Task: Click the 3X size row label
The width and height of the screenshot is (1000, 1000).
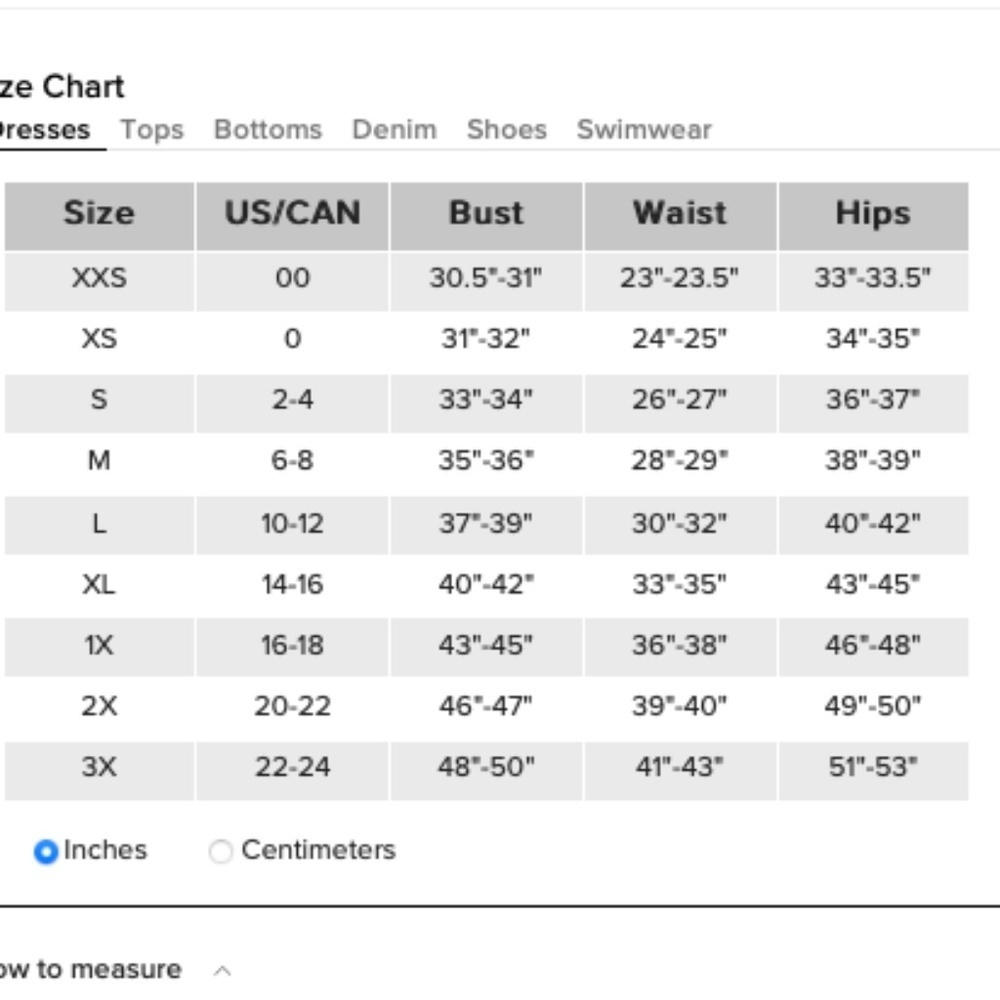Action: [x=98, y=768]
